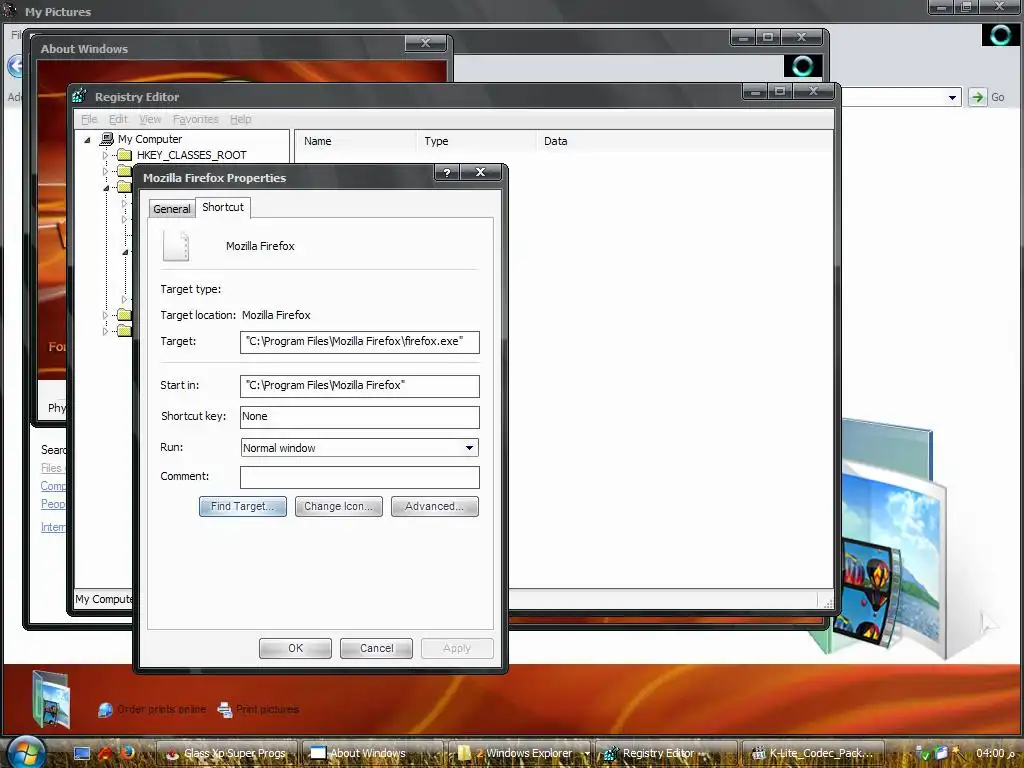1024x768 pixels.
Task: Select HKEY_CLASSES_ROOT in the registry tree
Action: tap(191, 155)
